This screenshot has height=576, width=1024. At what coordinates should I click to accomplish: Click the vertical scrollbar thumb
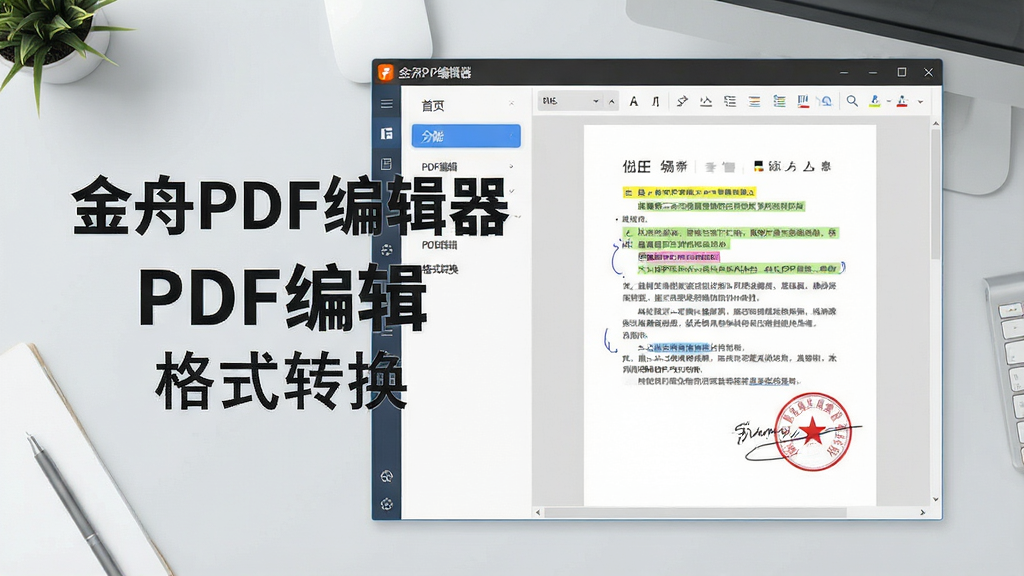[936, 193]
